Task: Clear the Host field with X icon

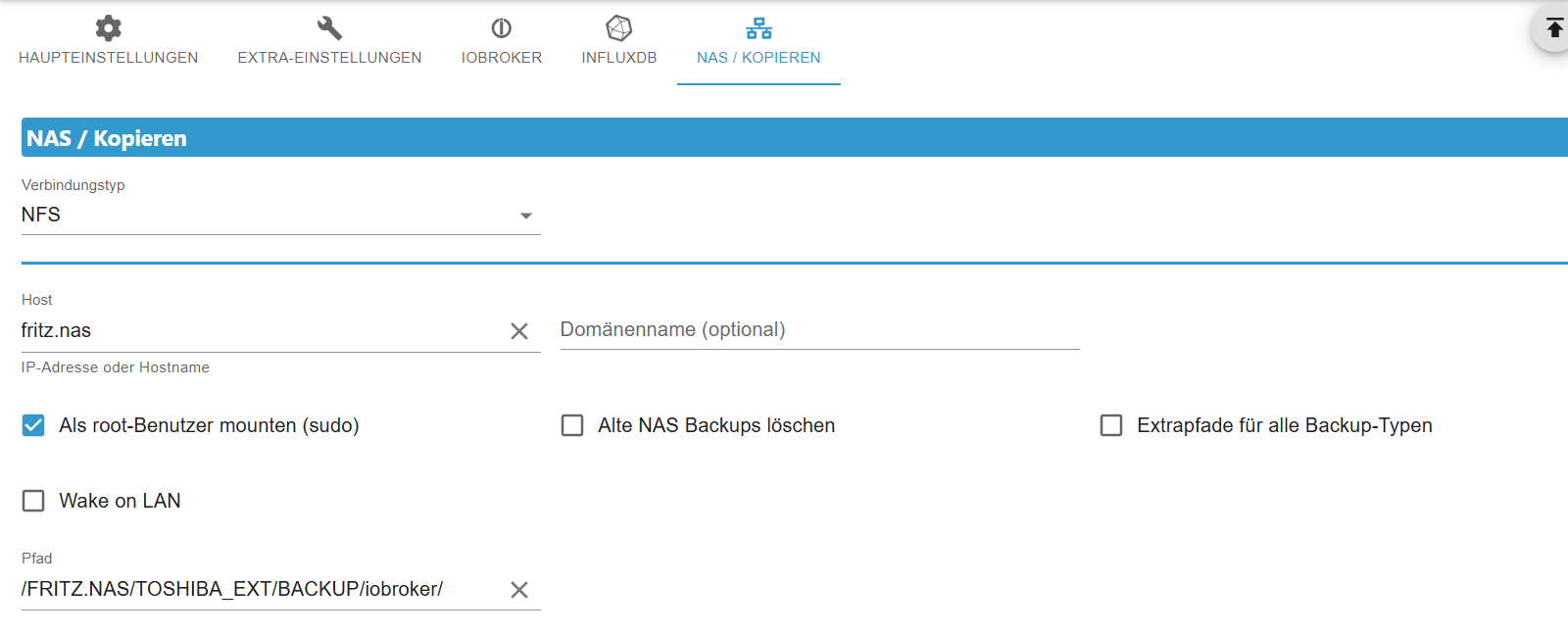Action: tap(519, 331)
